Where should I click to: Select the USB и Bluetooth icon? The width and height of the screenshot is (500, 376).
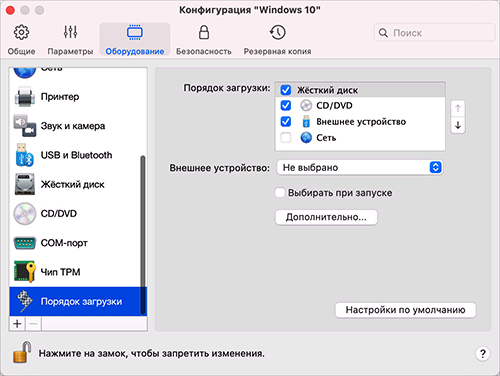tap(25, 155)
